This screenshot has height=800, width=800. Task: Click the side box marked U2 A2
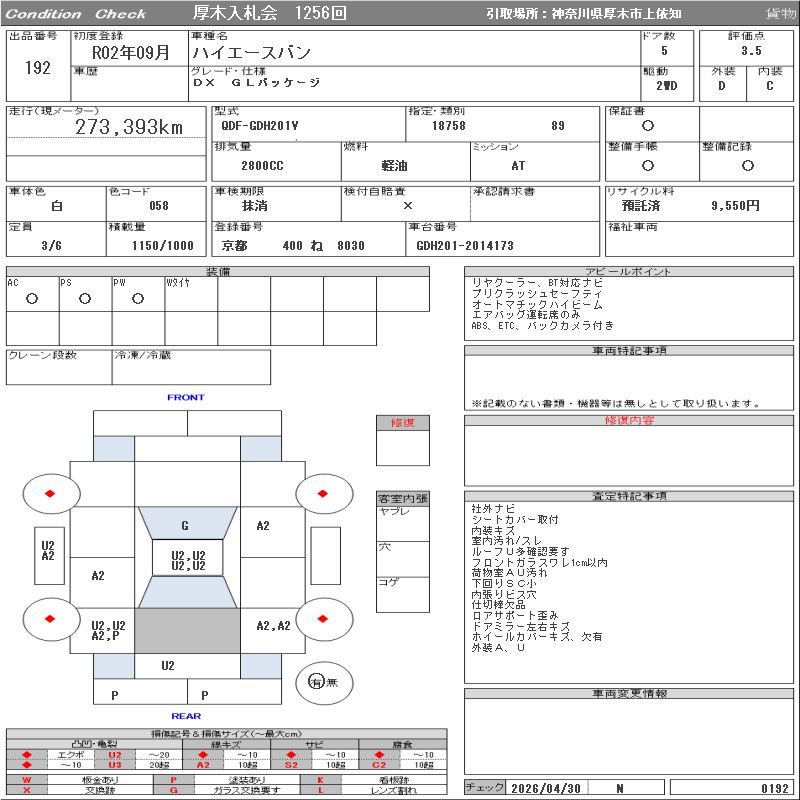(x=49, y=556)
